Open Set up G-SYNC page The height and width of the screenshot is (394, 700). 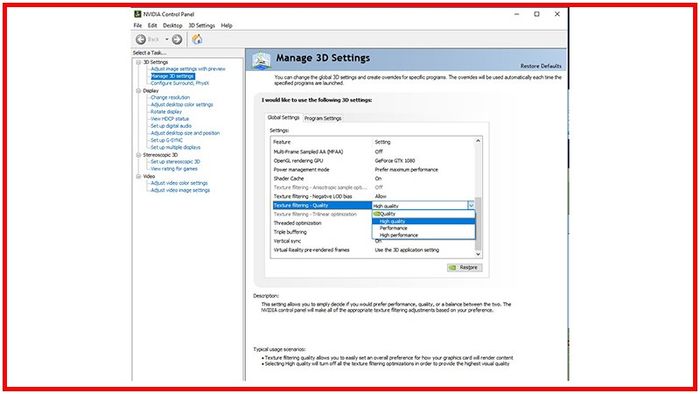[167, 141]
